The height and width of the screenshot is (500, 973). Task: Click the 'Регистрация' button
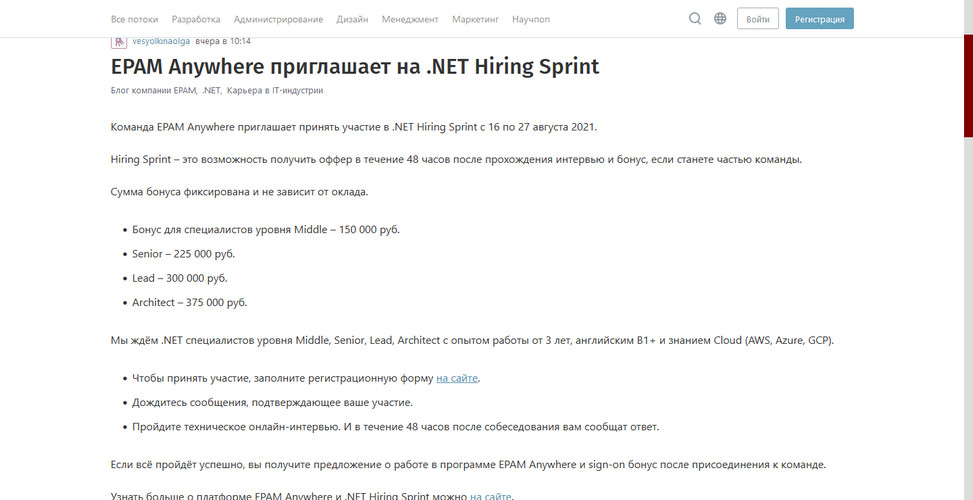(x=820, y=19)
